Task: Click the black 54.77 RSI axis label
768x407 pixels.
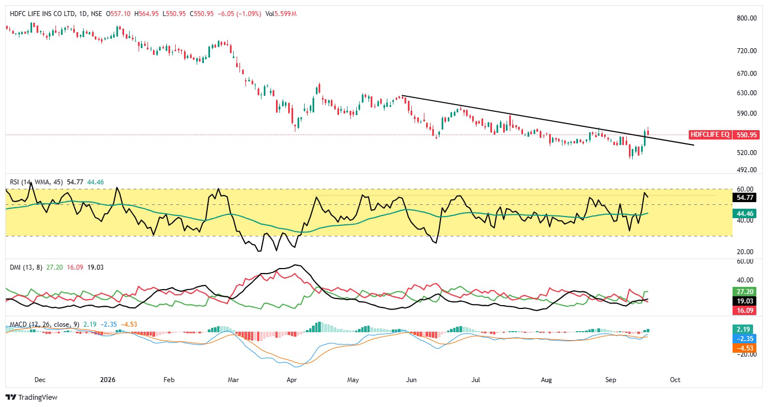Action: click(x=745, y=197)
